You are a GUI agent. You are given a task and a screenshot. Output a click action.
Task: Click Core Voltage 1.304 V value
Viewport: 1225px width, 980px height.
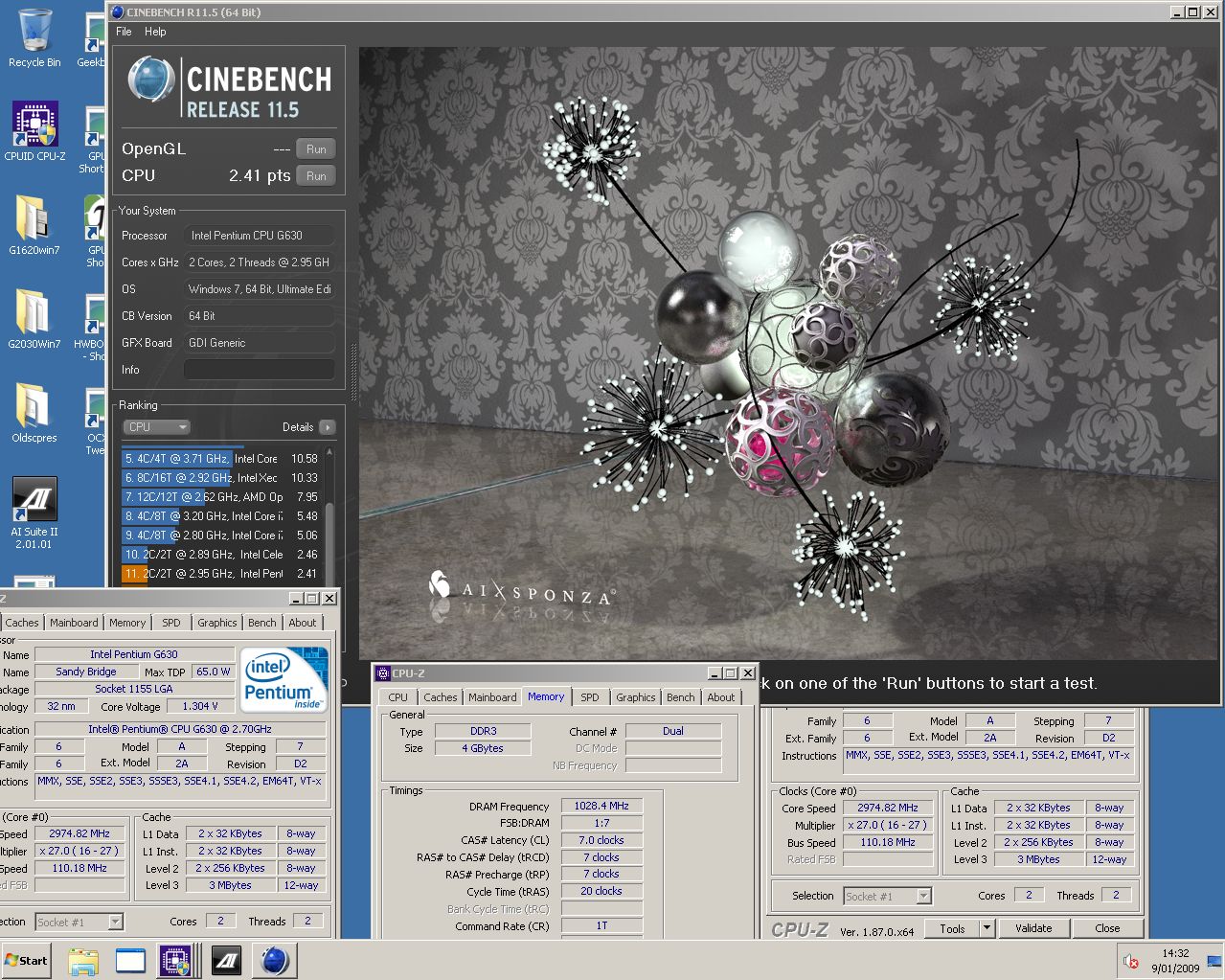[x=199, y=706]
